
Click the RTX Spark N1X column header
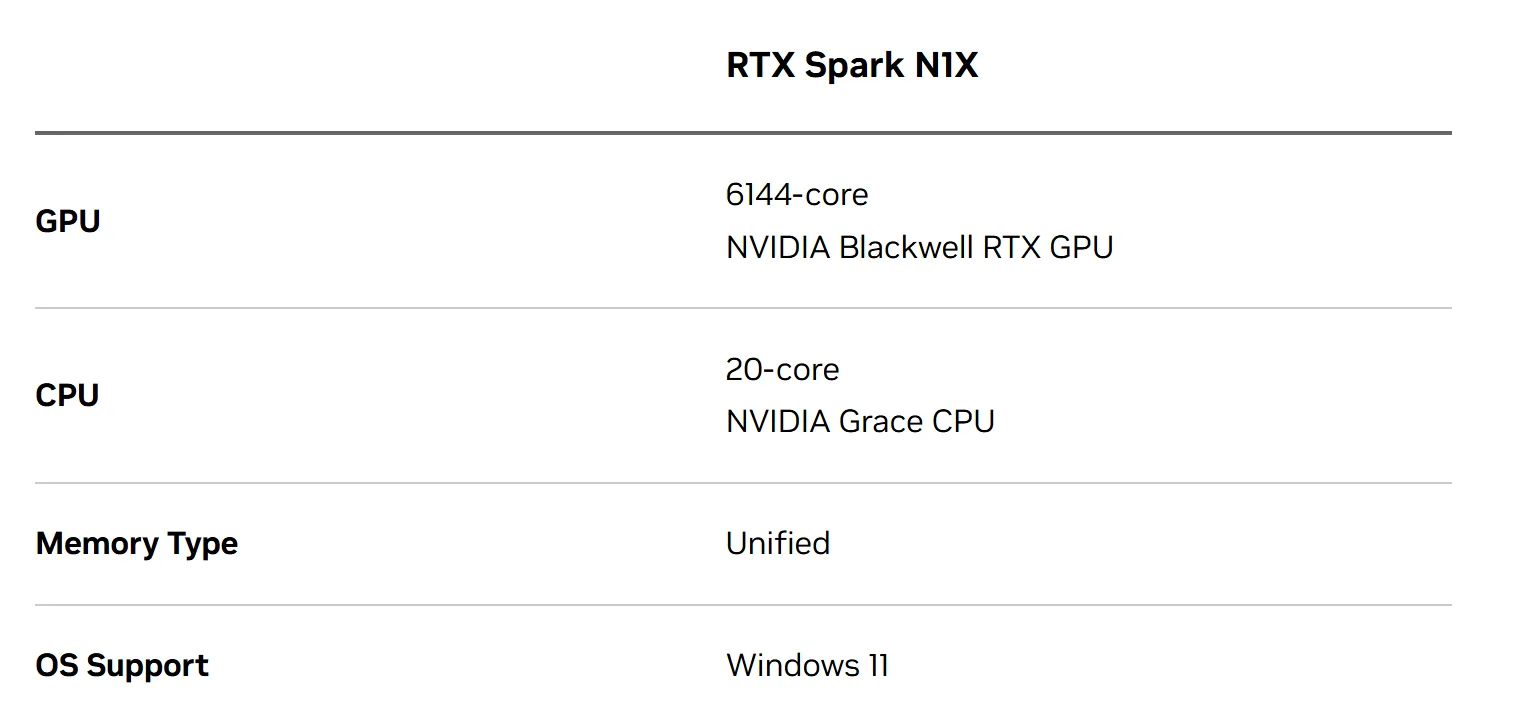[x=852, y=65]
